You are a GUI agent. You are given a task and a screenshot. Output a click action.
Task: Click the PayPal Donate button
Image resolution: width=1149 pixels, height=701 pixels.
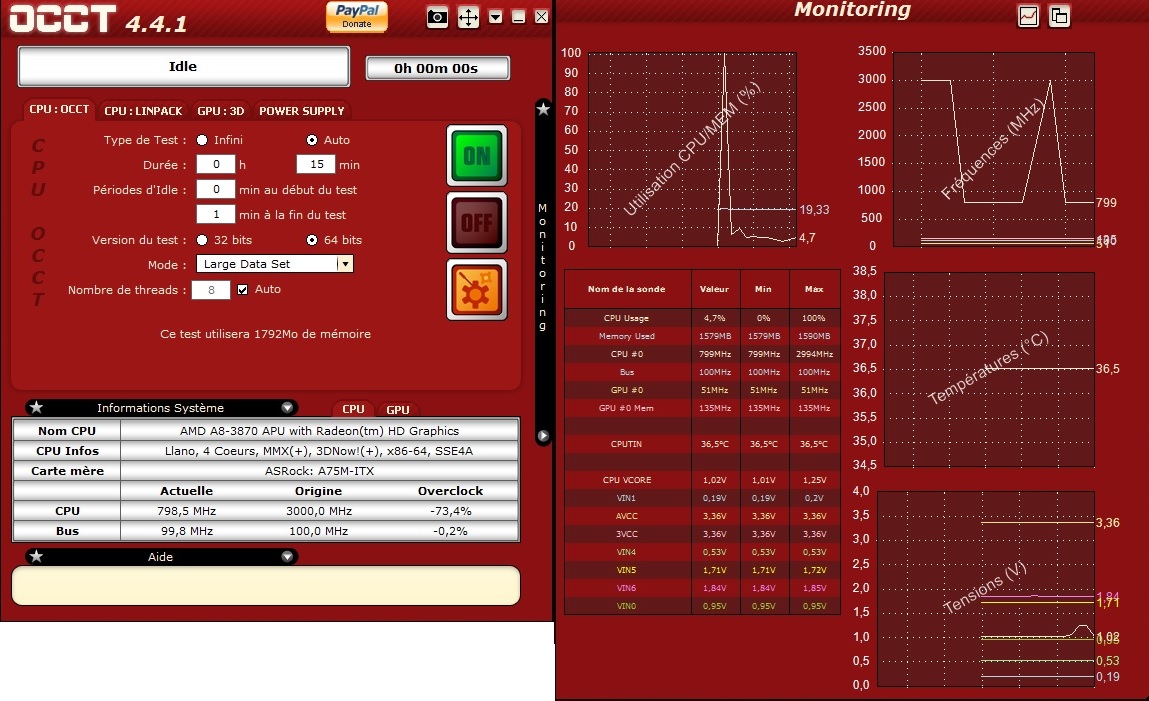(357, 16)
